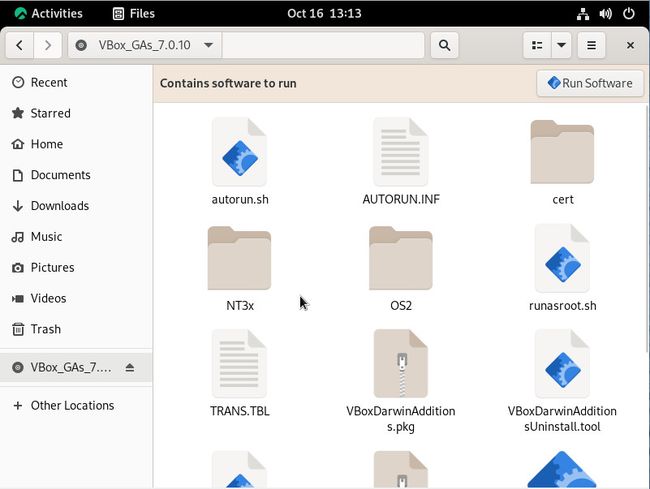Screen dimensions: 650x489
Task: Open the Files app menu
Action: [134, 13]
